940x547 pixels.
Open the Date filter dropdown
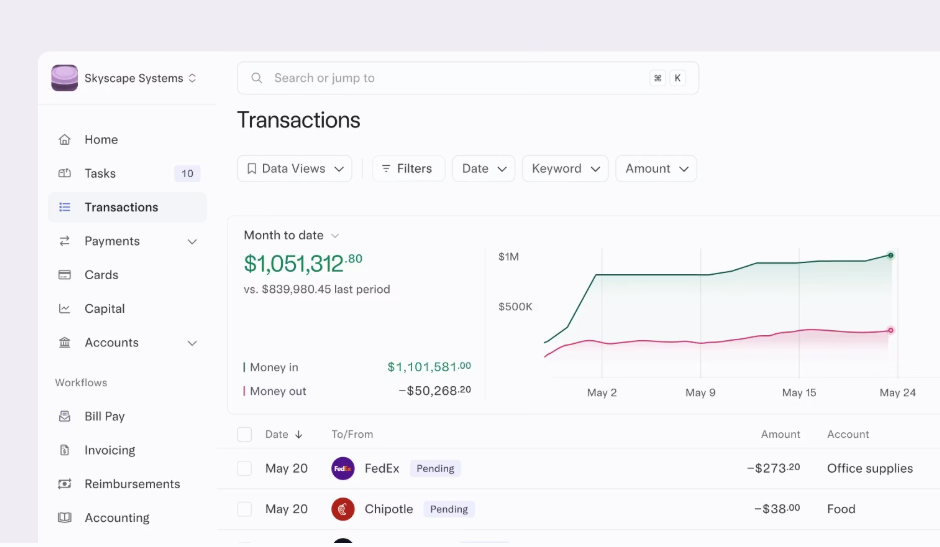(x=483, y=169)
